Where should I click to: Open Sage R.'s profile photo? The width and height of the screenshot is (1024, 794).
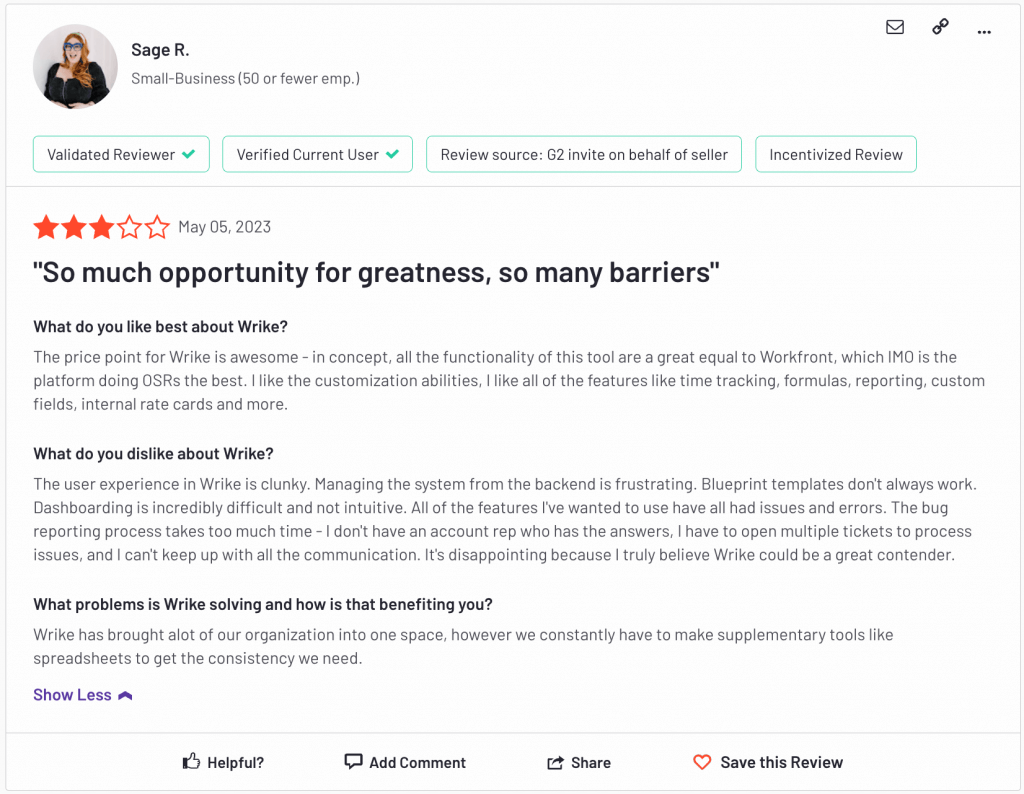pyautogui.click(x=75, y=67)
